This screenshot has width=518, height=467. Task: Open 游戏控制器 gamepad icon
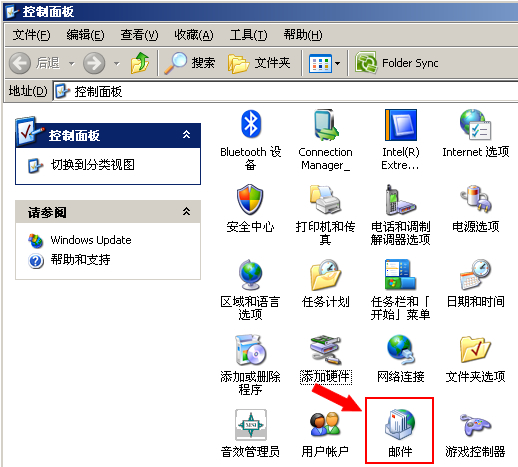point(476,425)
